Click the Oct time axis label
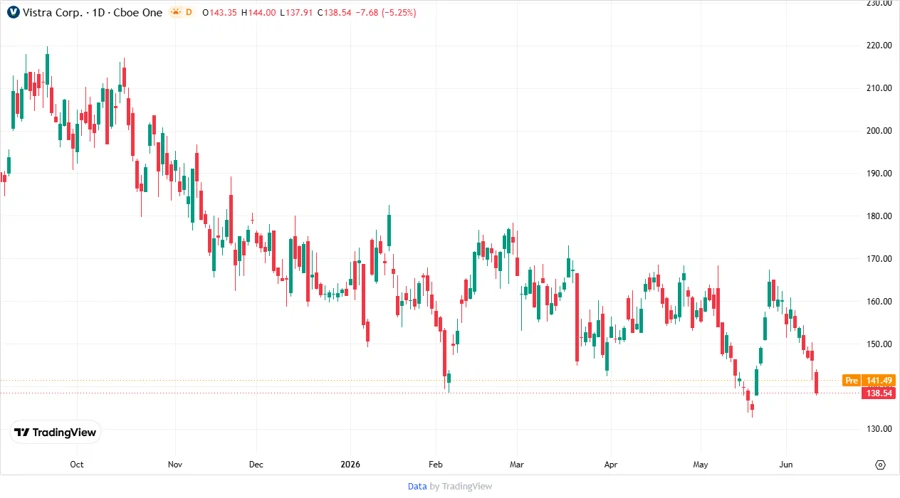Screen dimensions: 900x498 point(76,464)
